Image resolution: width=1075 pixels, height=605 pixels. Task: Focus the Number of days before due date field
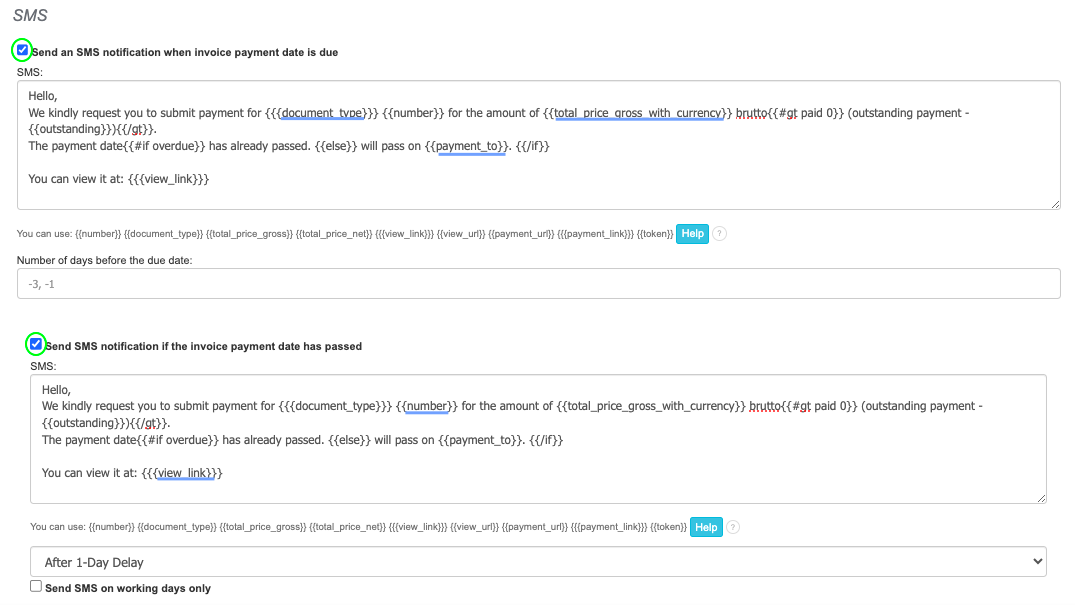538,284
